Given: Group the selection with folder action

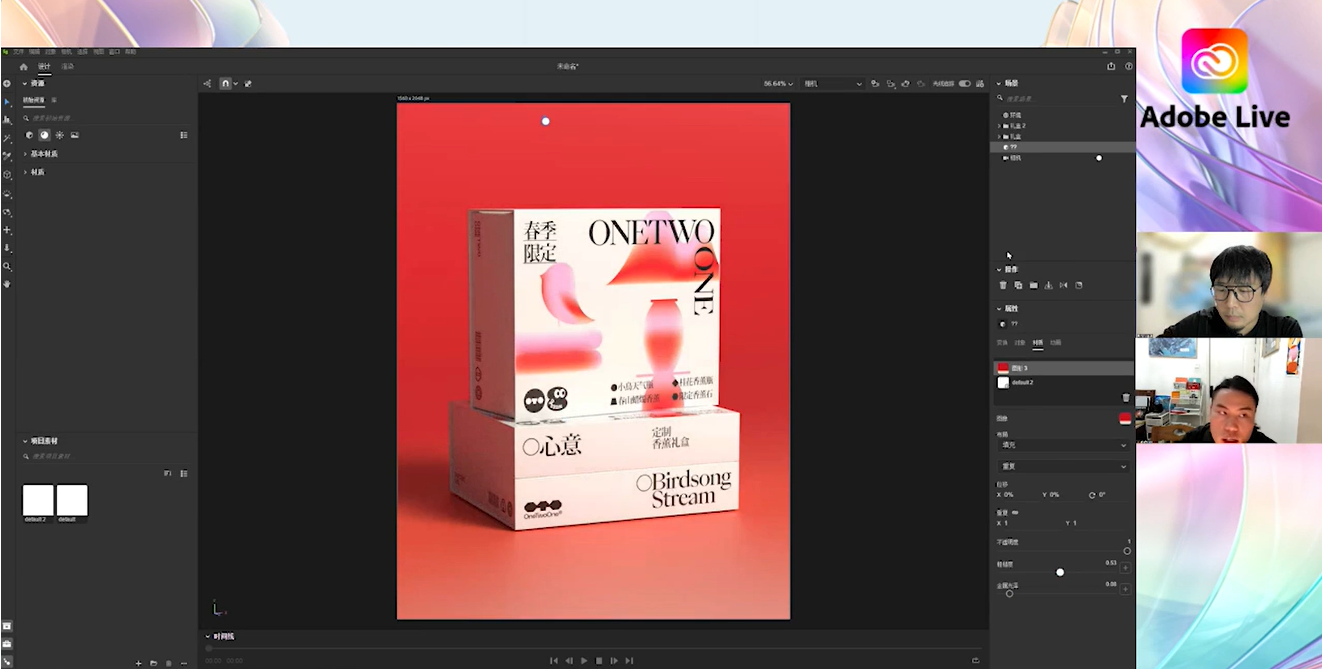Looking at the screenshot, I should (1033, 286).
